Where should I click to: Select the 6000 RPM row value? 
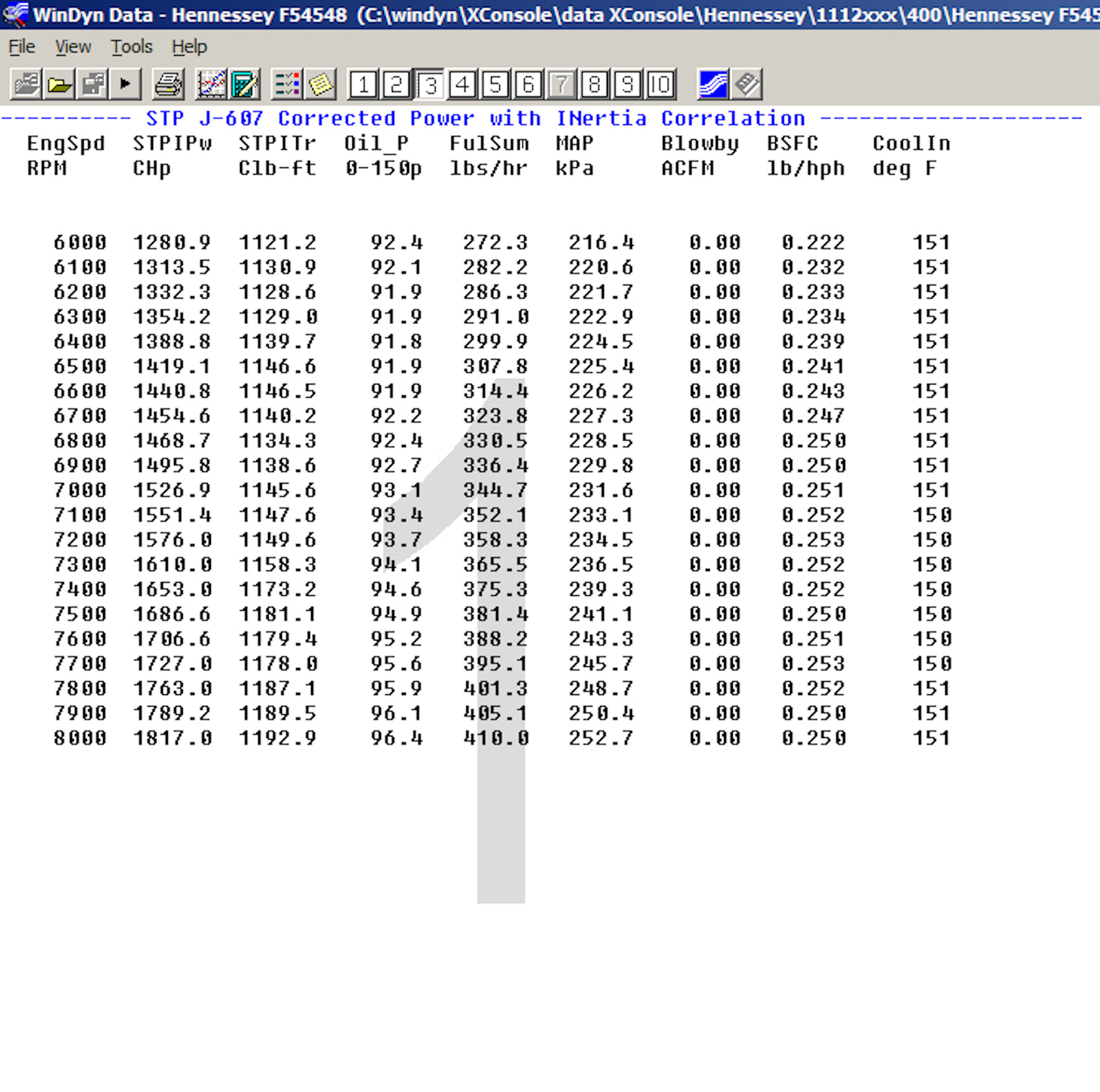[x=80, y=242]
